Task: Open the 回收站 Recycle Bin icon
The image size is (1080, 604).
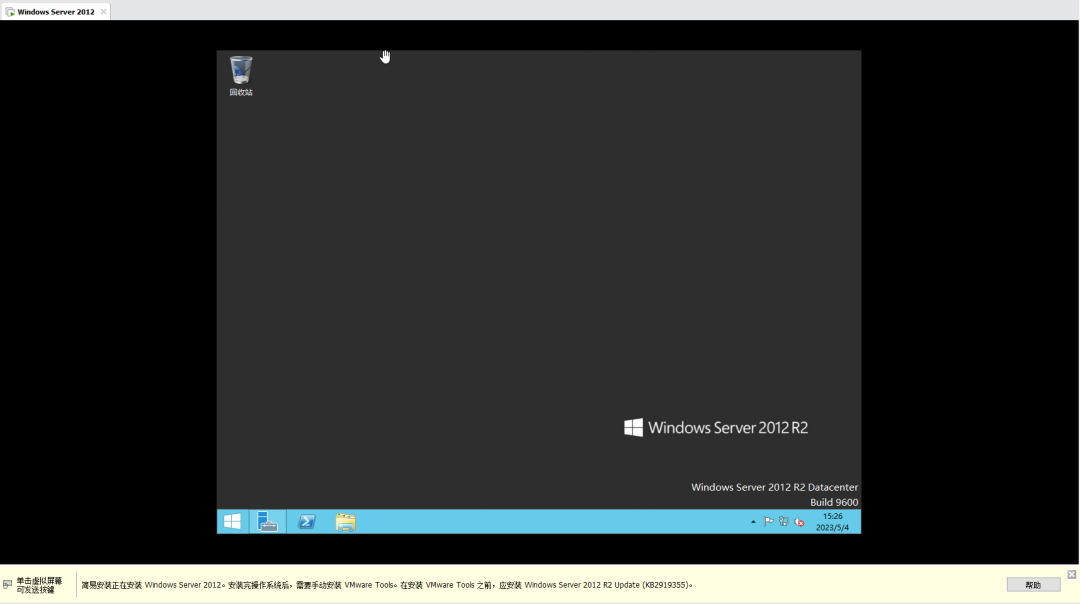Action: click(241, 76)
